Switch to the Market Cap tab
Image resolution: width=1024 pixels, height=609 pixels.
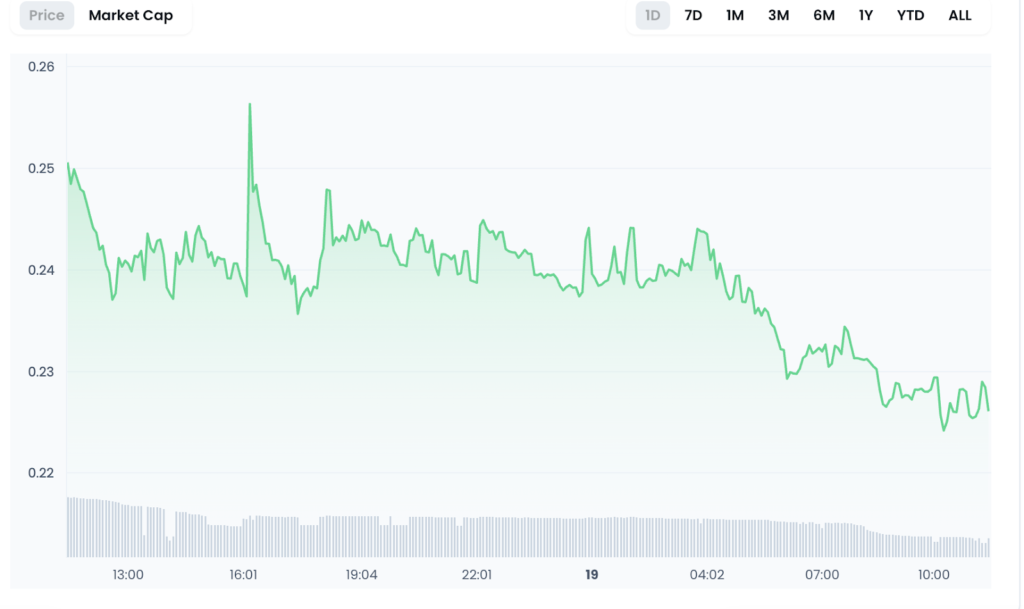point(130,16)
